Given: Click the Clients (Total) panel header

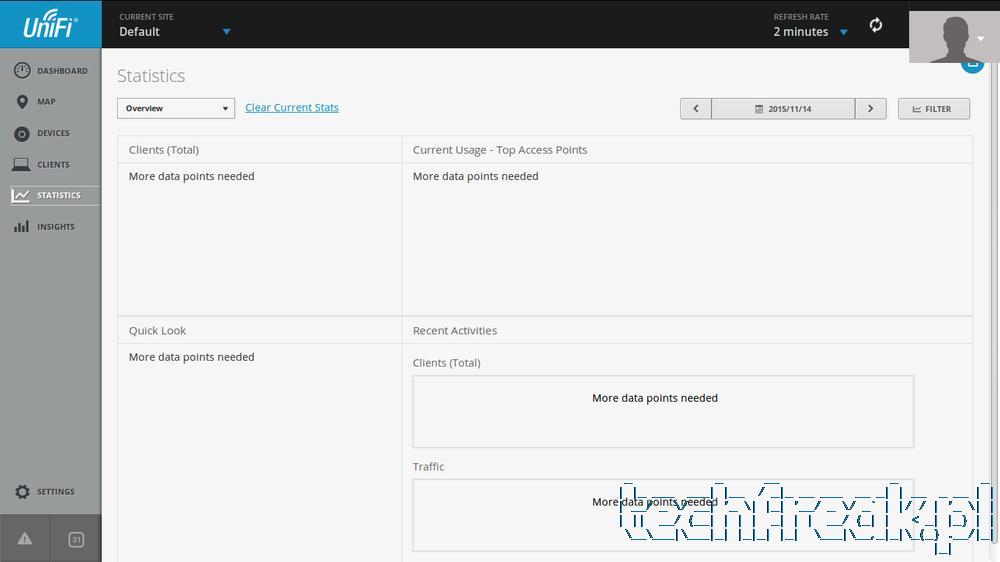Looking at the screenshot, I should pos(164,150).
